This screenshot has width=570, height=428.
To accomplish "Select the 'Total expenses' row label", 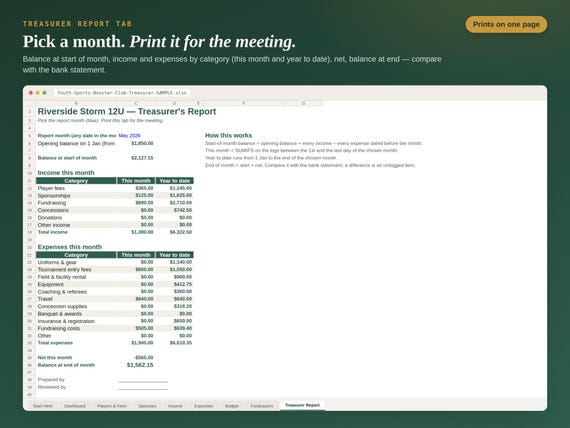I will coord(55,343).
